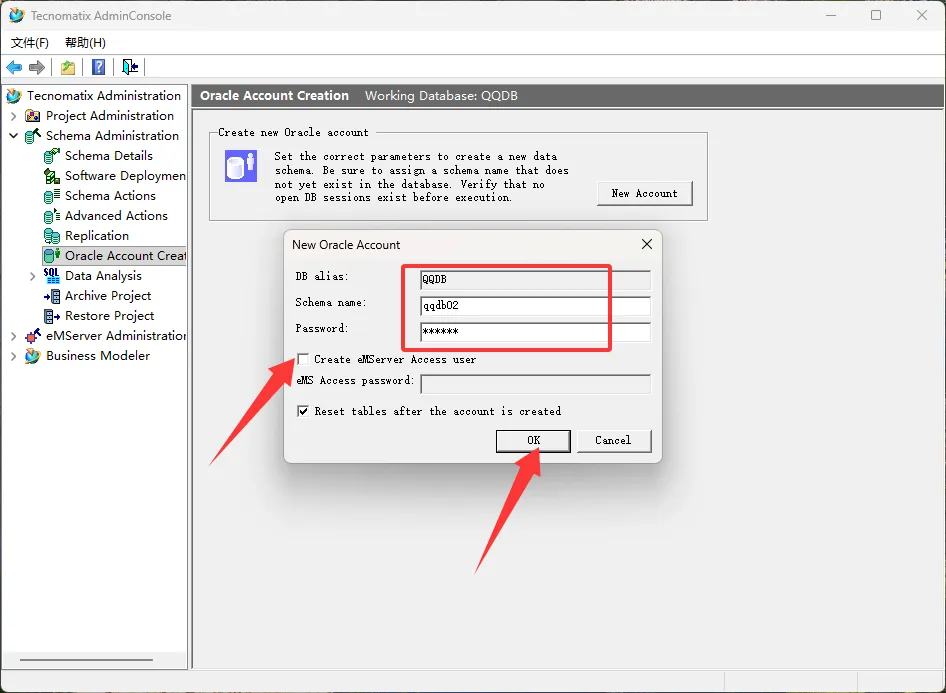Screen dimensions: 946x693
Task: Click the DB alias field
Action: (536, 279)
